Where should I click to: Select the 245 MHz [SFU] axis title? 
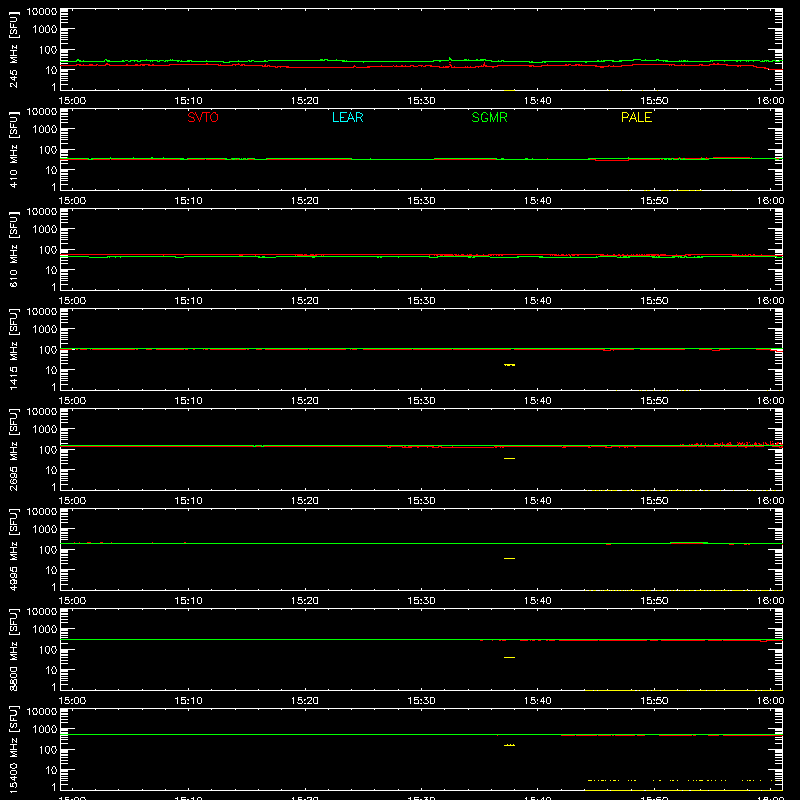click(13, 49)
